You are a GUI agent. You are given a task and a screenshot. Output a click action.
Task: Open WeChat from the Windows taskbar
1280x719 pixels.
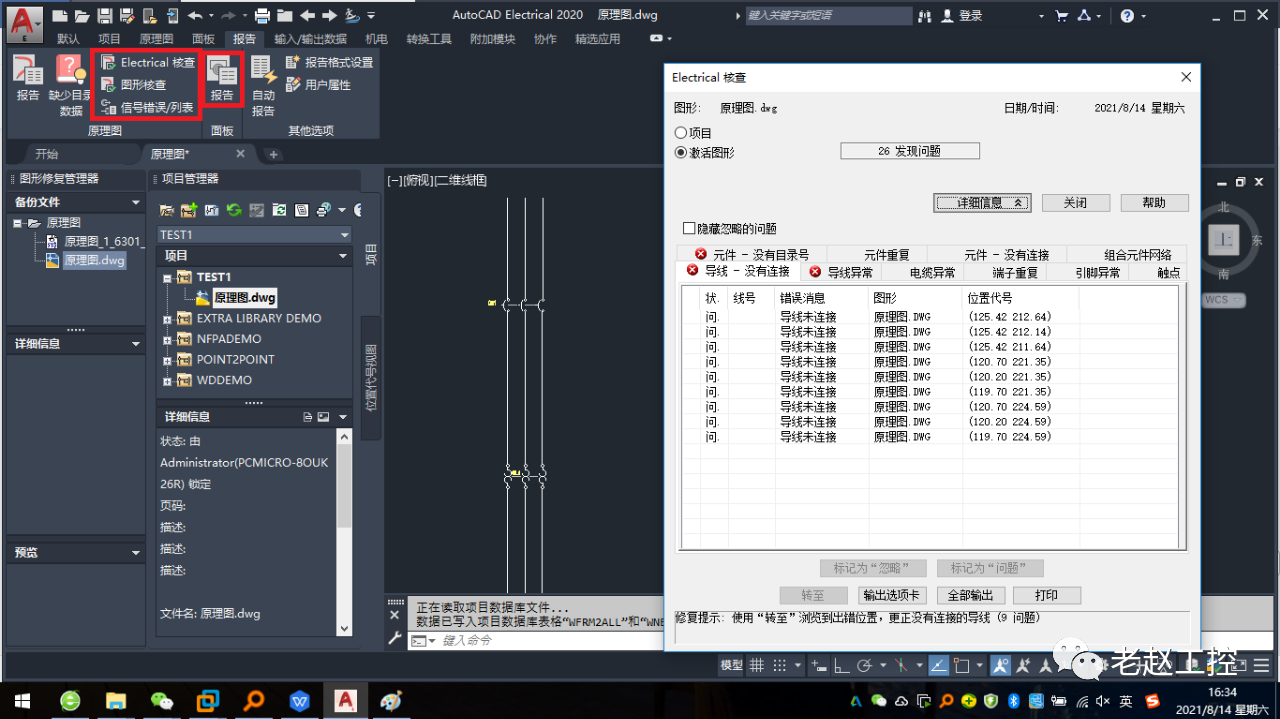pos(161,700)
